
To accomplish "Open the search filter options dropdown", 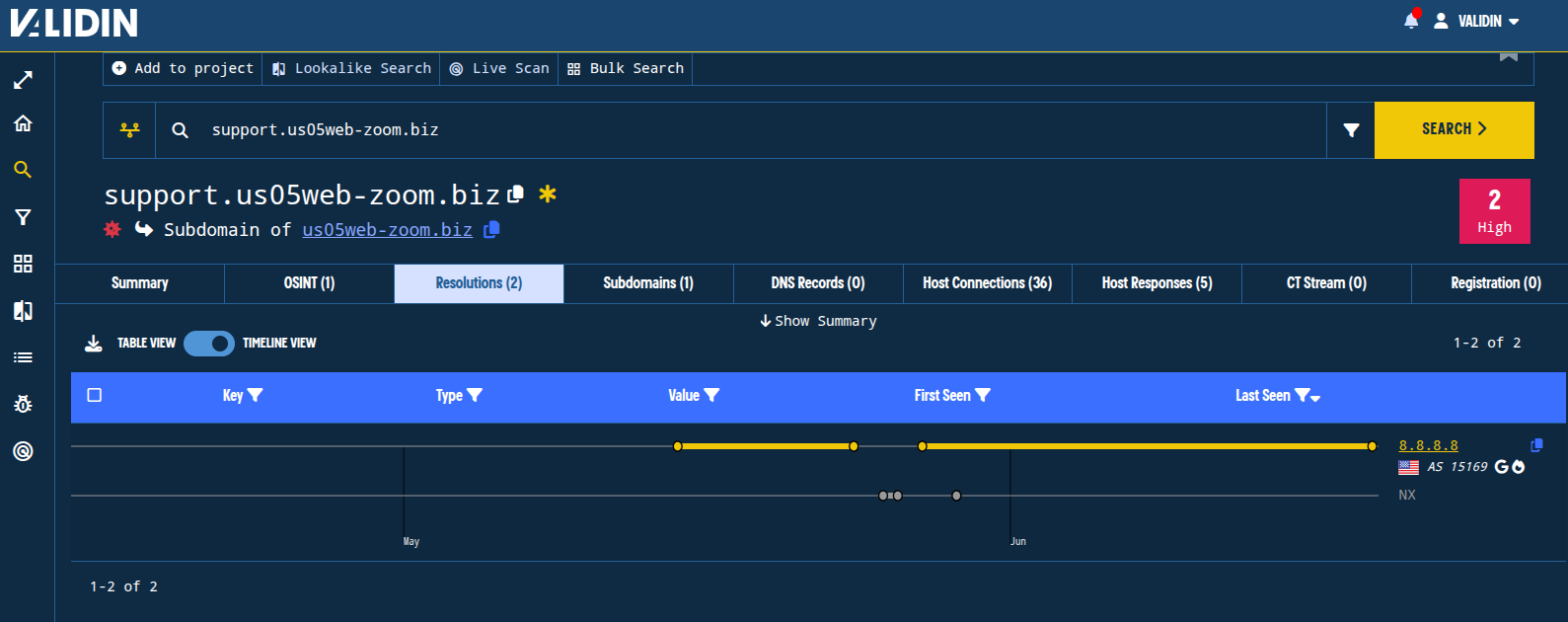I will (x=1351, y=129).
